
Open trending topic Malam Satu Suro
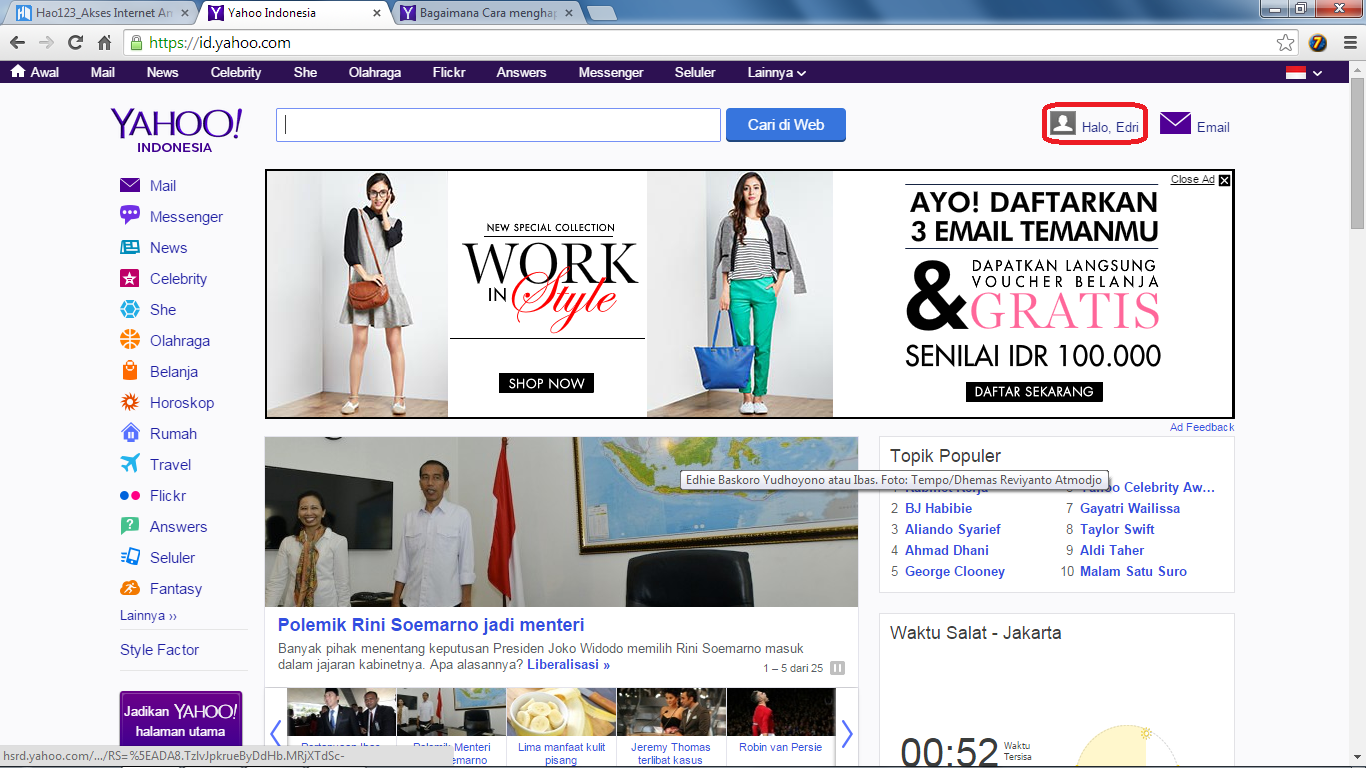click(x=1133, y=571)
